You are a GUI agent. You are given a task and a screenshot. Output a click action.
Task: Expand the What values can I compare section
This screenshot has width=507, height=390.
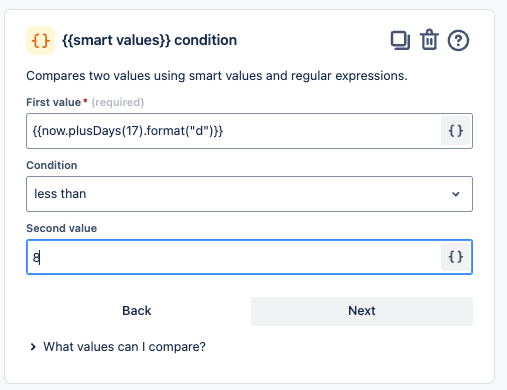118,347
